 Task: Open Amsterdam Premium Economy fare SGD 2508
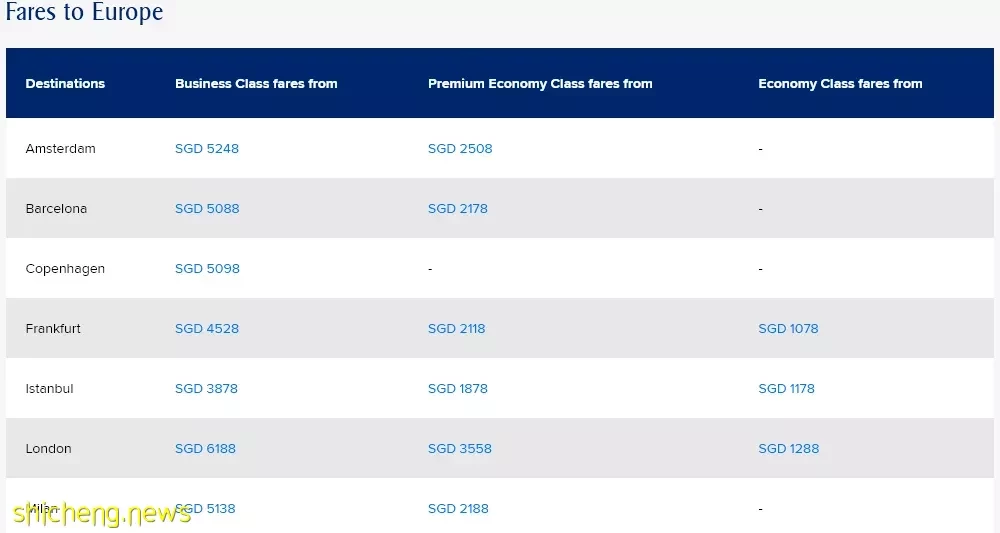tap(460, 149)
